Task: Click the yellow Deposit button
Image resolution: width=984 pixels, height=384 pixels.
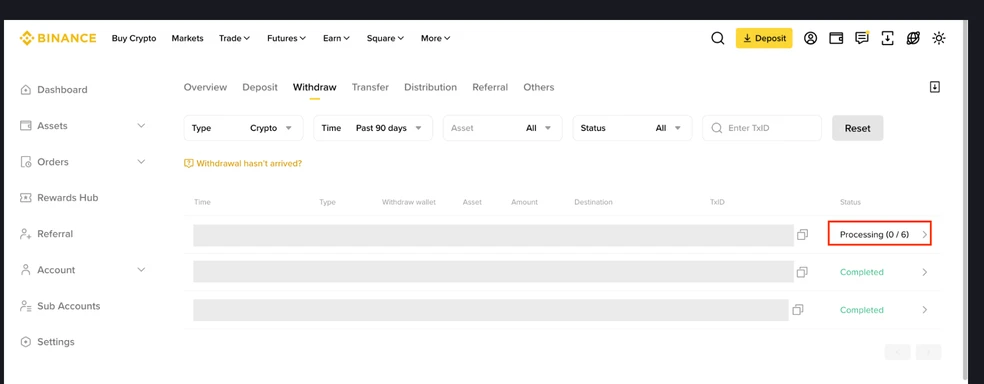Action: pyautogui.click(x=764, y=38)
